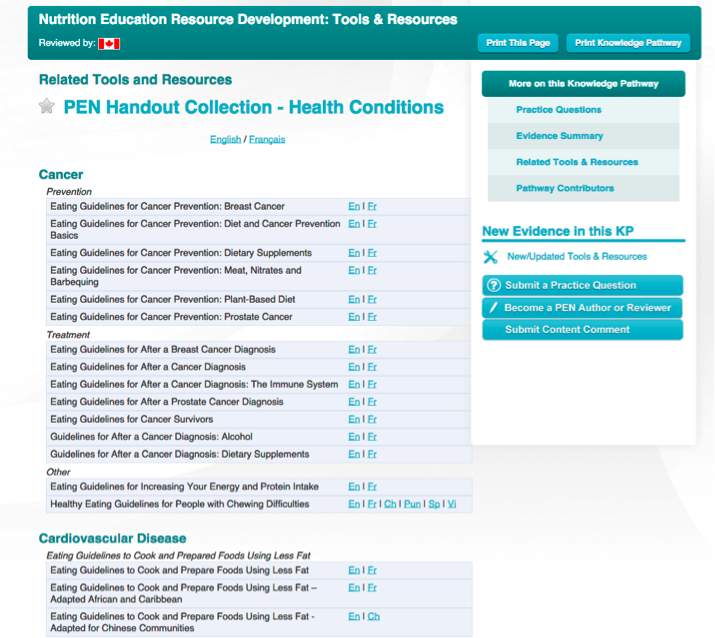Screen dimensions: 715x638
Task: Open Fr link for the Chewing Difficulties handout
Action: pos(372,504)
